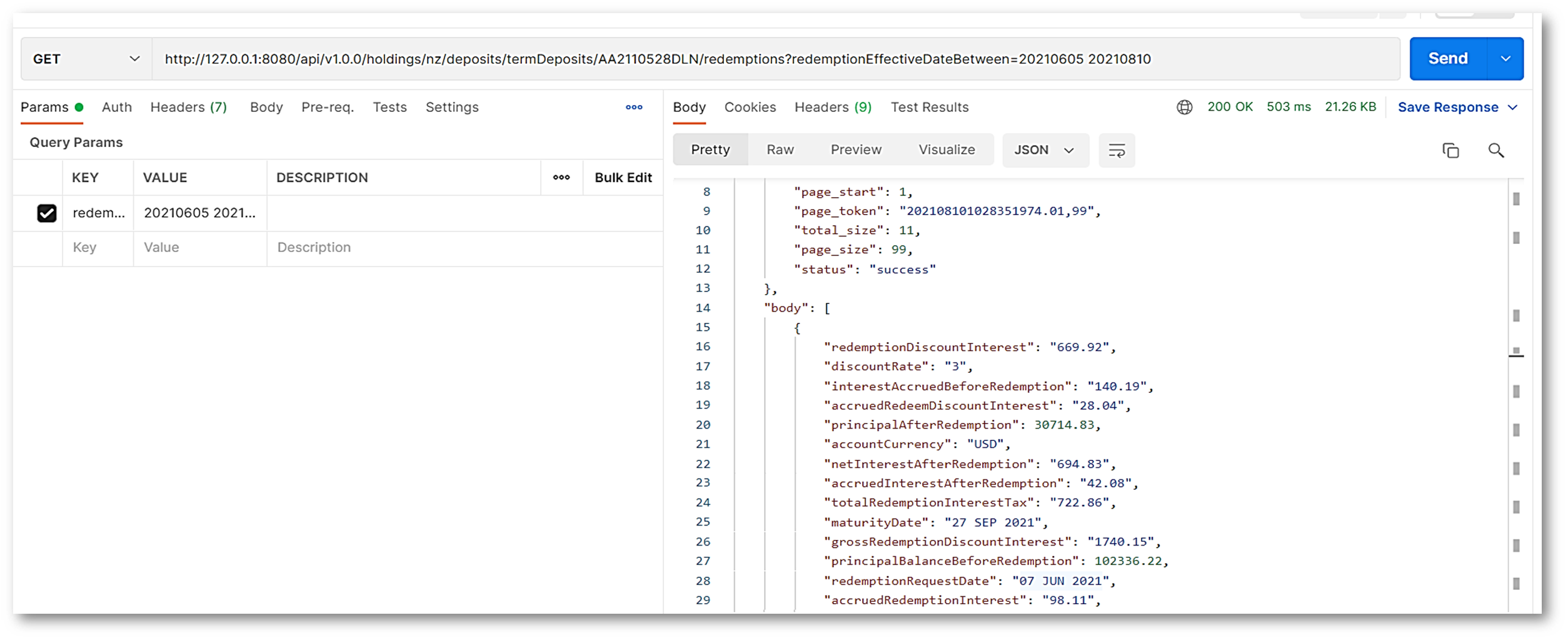
Task: Select the Raw response view
Action: (x=780, y=150)
